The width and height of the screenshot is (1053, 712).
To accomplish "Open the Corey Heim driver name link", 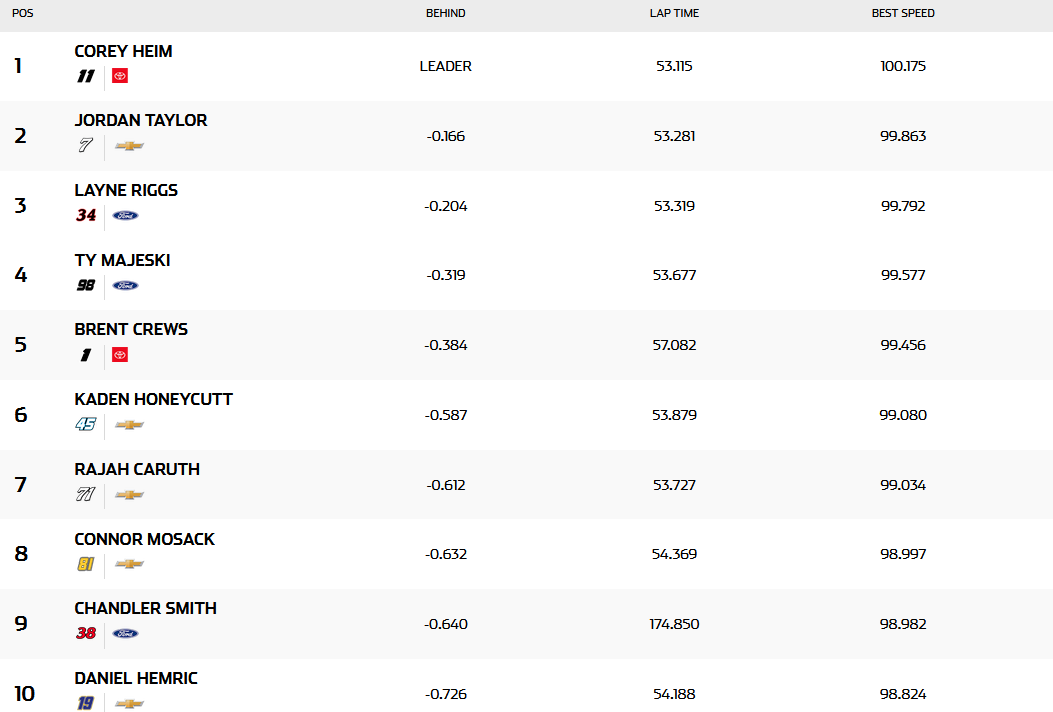I will tap(124, 51).
